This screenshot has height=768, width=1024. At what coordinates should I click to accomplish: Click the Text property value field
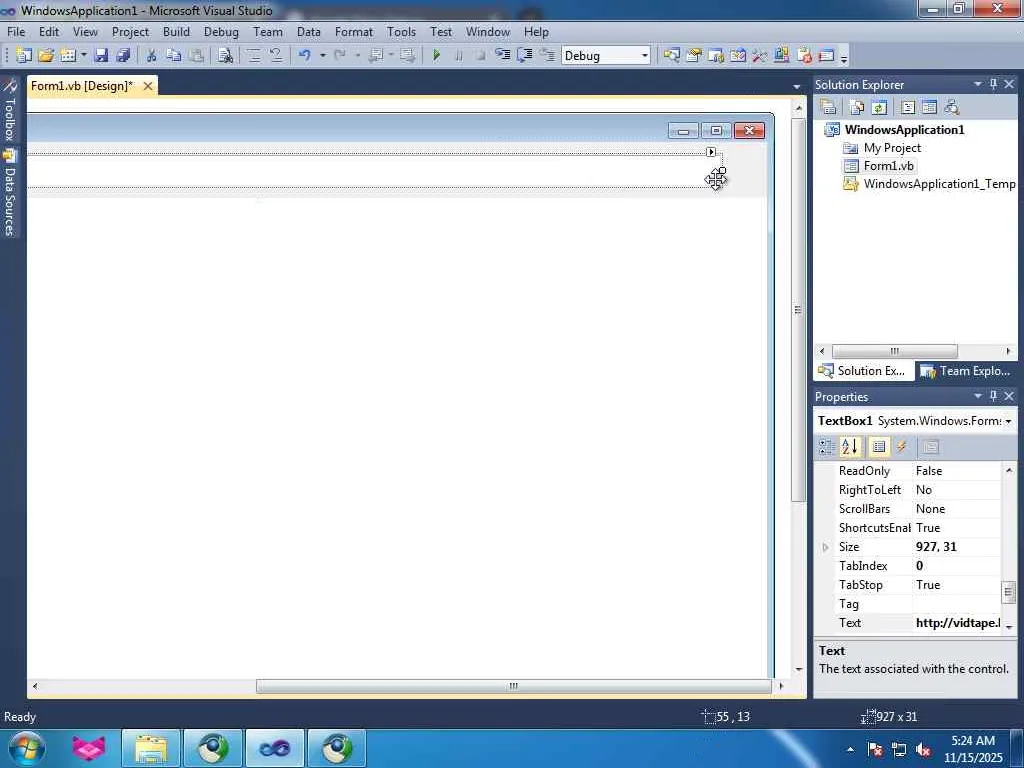coord(957,623)
